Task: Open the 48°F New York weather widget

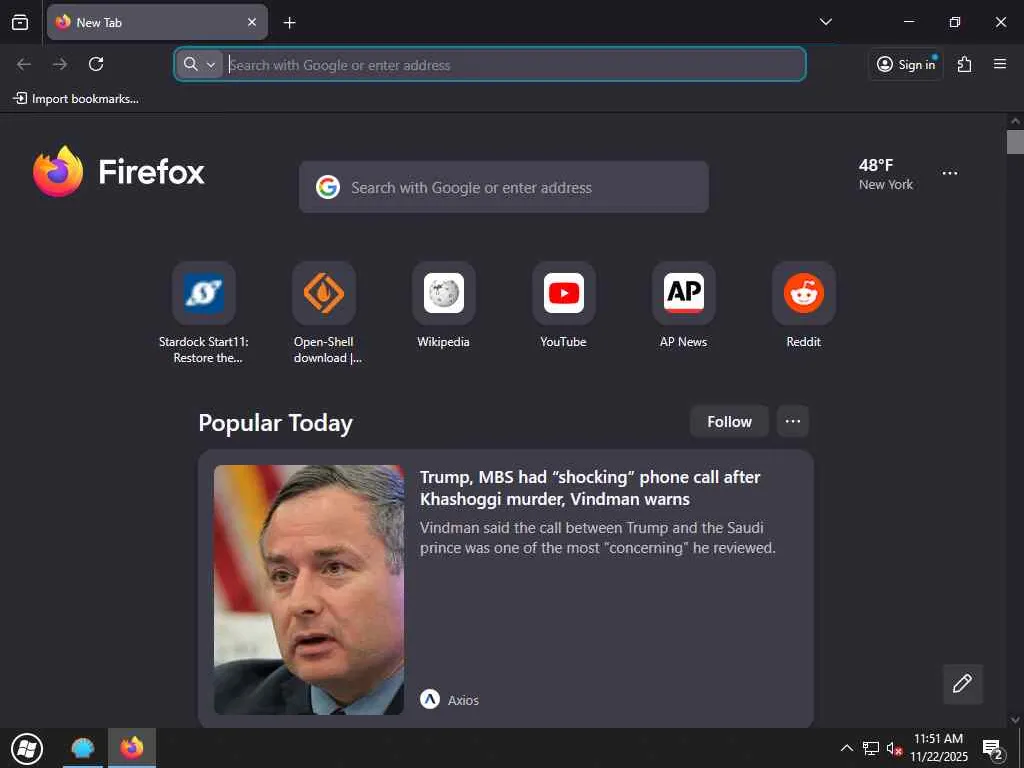Action: coord(886,174)
